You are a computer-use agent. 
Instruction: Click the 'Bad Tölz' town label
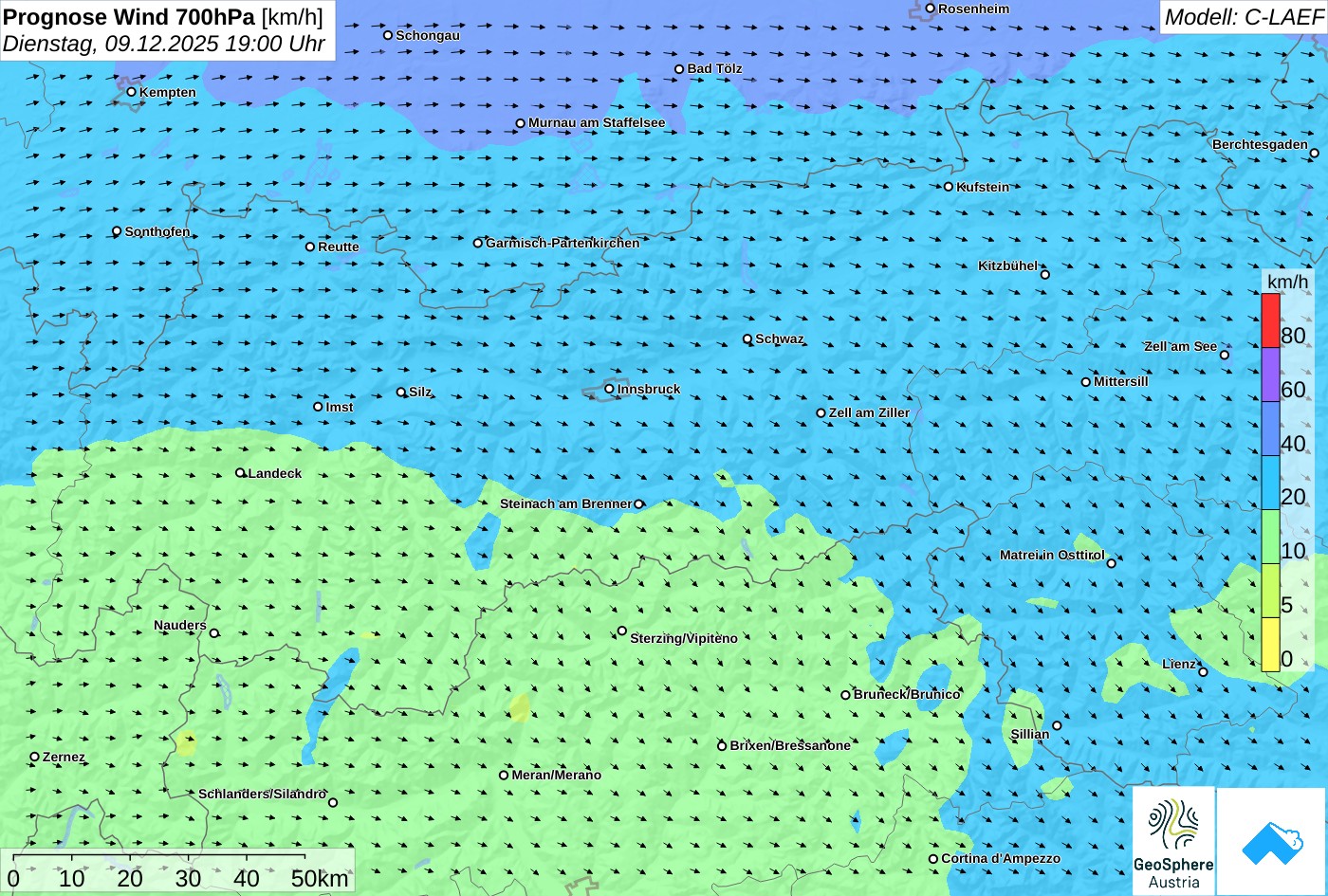point(715,69)
